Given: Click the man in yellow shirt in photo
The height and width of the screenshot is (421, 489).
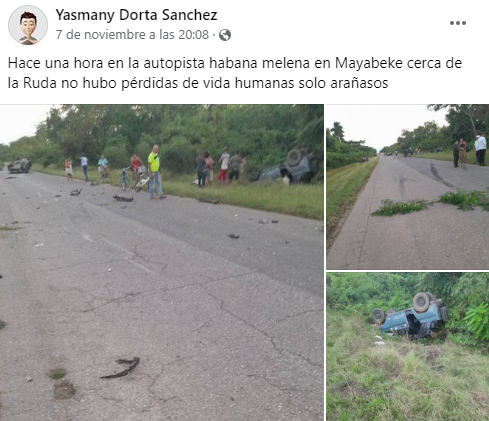Looking at the screenshot, I should [154, 172].
